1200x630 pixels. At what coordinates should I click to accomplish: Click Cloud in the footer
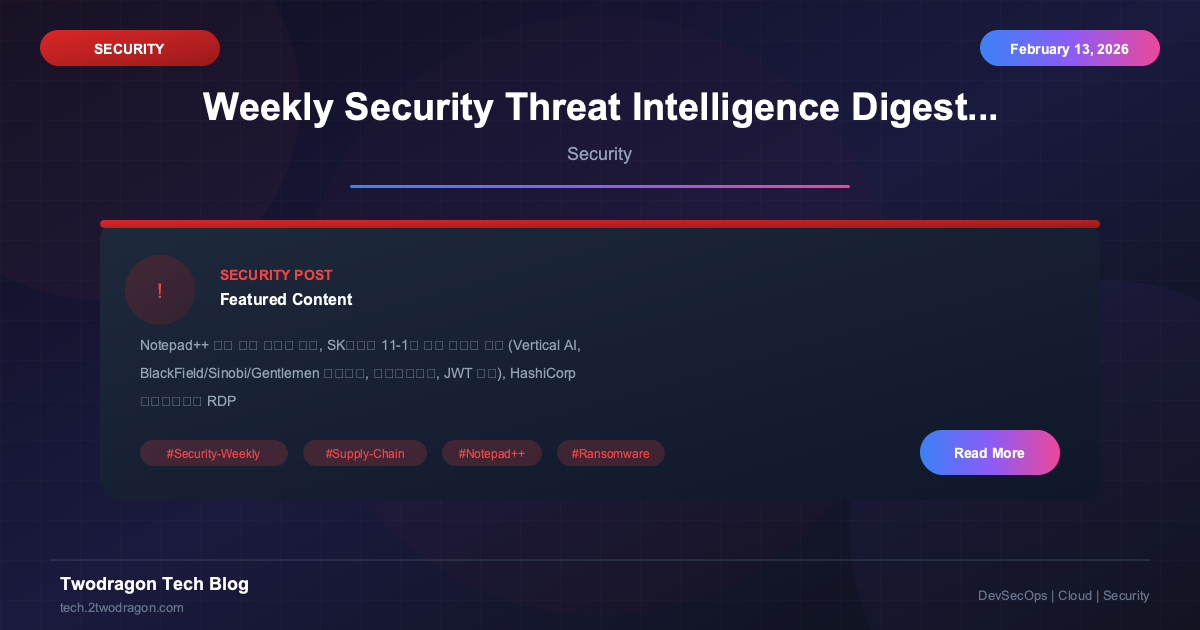click(x=1075, y=595)
